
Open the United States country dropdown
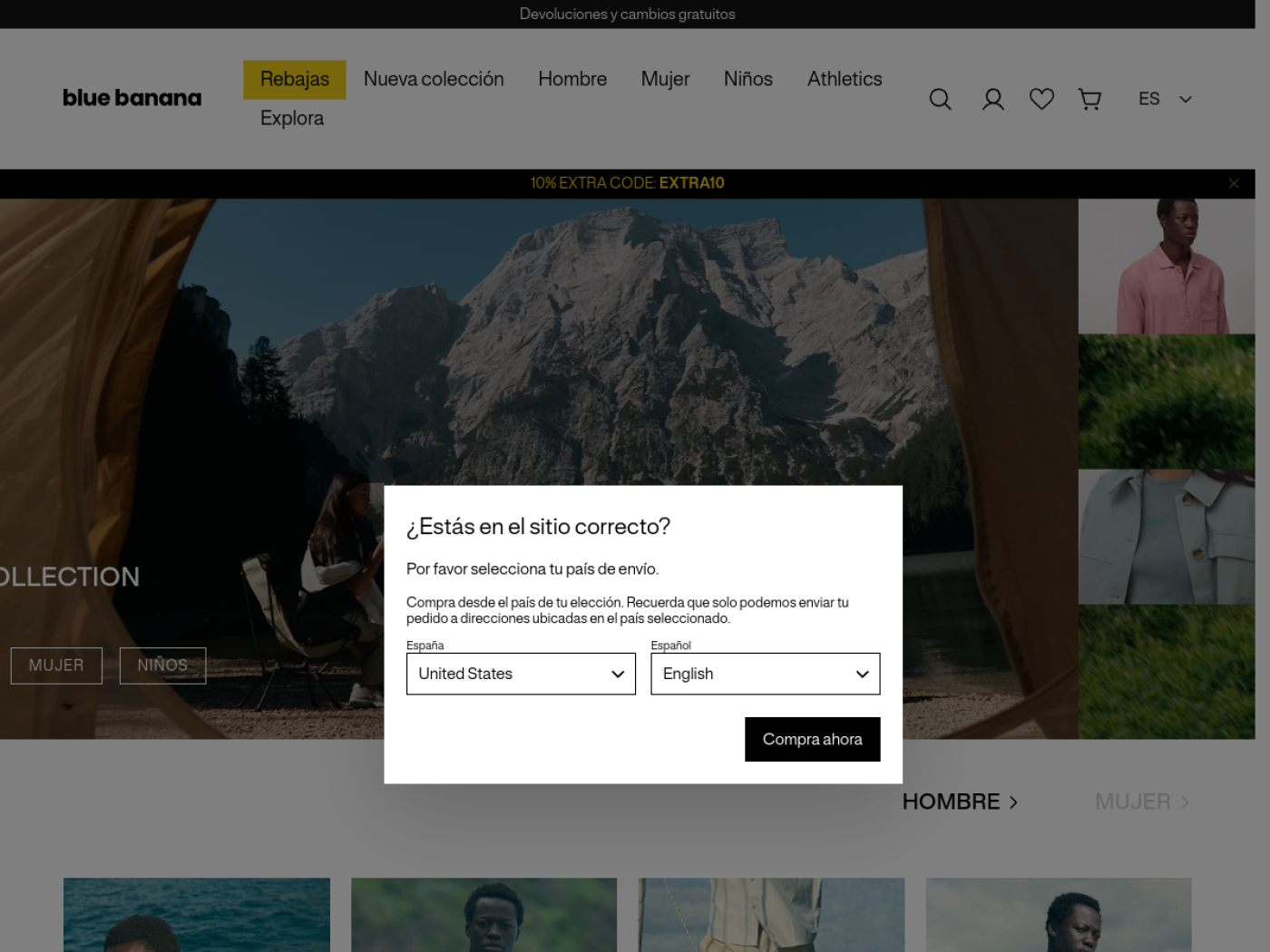pyautogui.click(x=521, y=674)
